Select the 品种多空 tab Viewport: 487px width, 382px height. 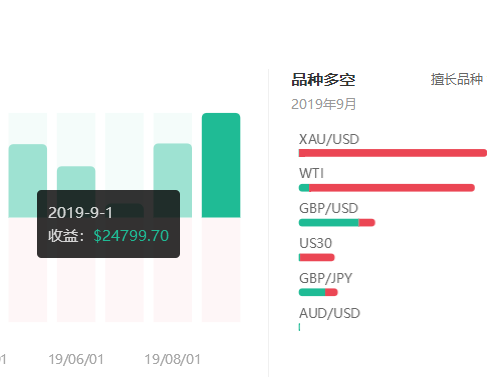pos(323,80)
